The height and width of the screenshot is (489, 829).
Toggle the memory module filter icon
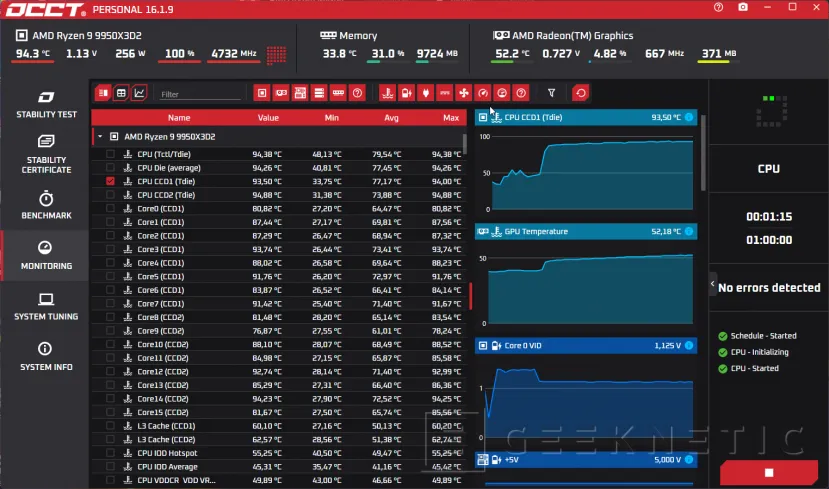click(338, 93)
